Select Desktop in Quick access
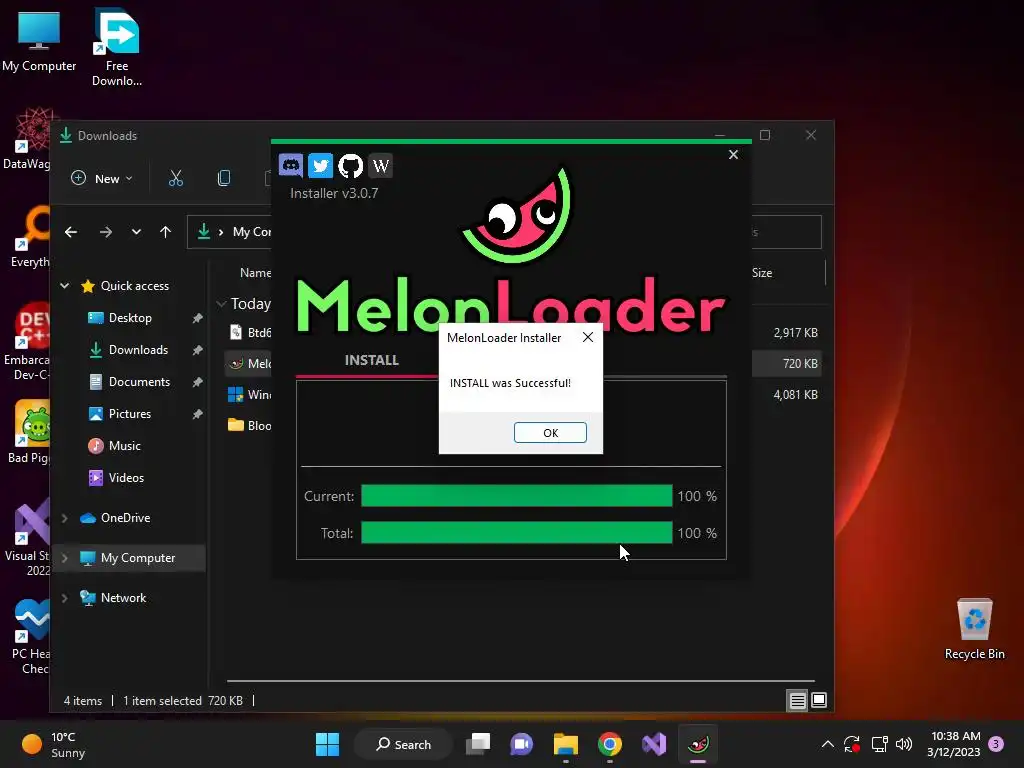The image size is (1024, 768). (130, 317)
